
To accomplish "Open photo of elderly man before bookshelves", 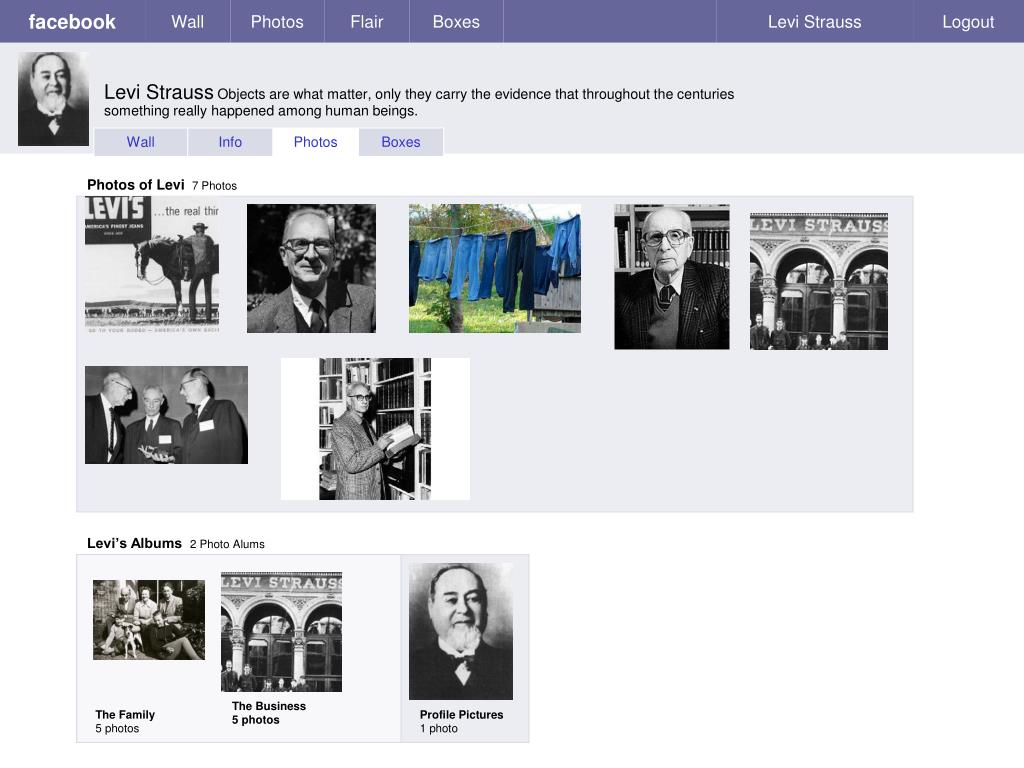I will pos(671,277).
